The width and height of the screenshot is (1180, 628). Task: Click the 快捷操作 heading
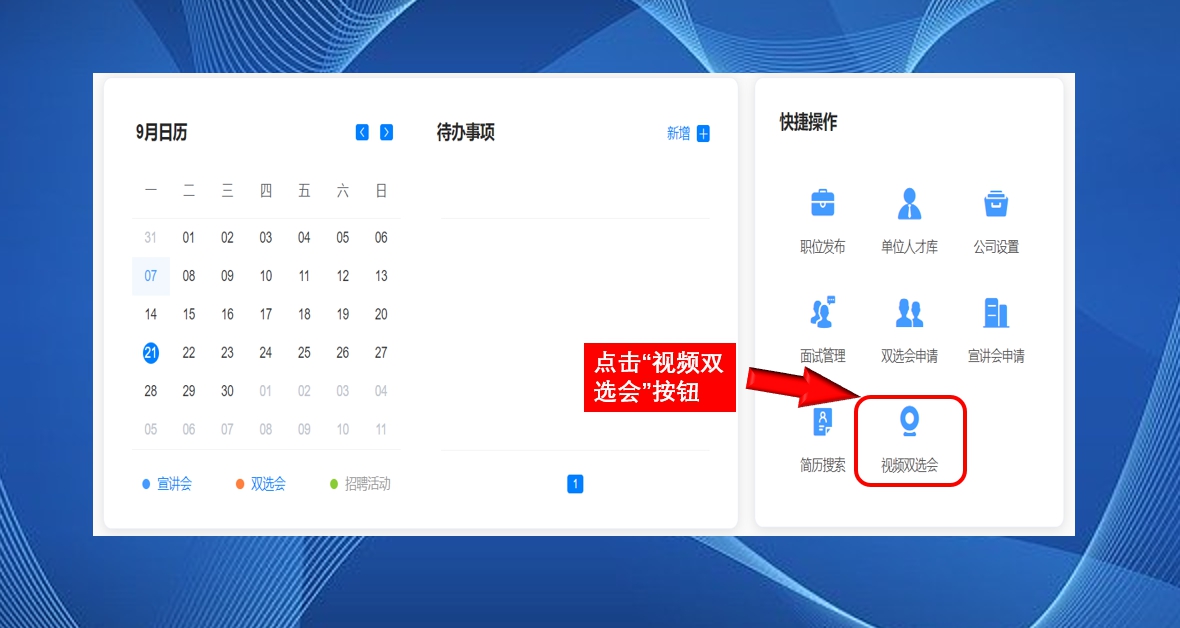coord(808,122)
